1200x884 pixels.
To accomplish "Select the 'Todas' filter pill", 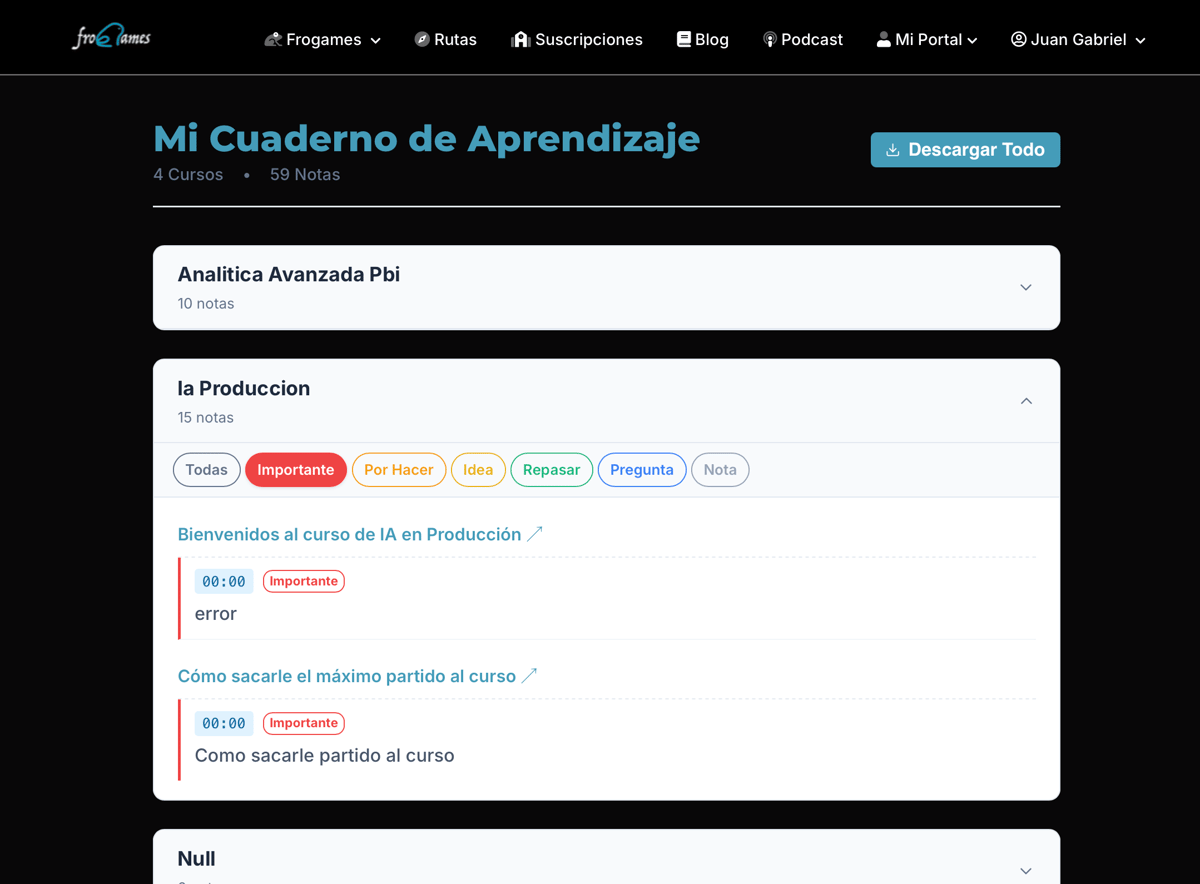I will pos(206,469).
